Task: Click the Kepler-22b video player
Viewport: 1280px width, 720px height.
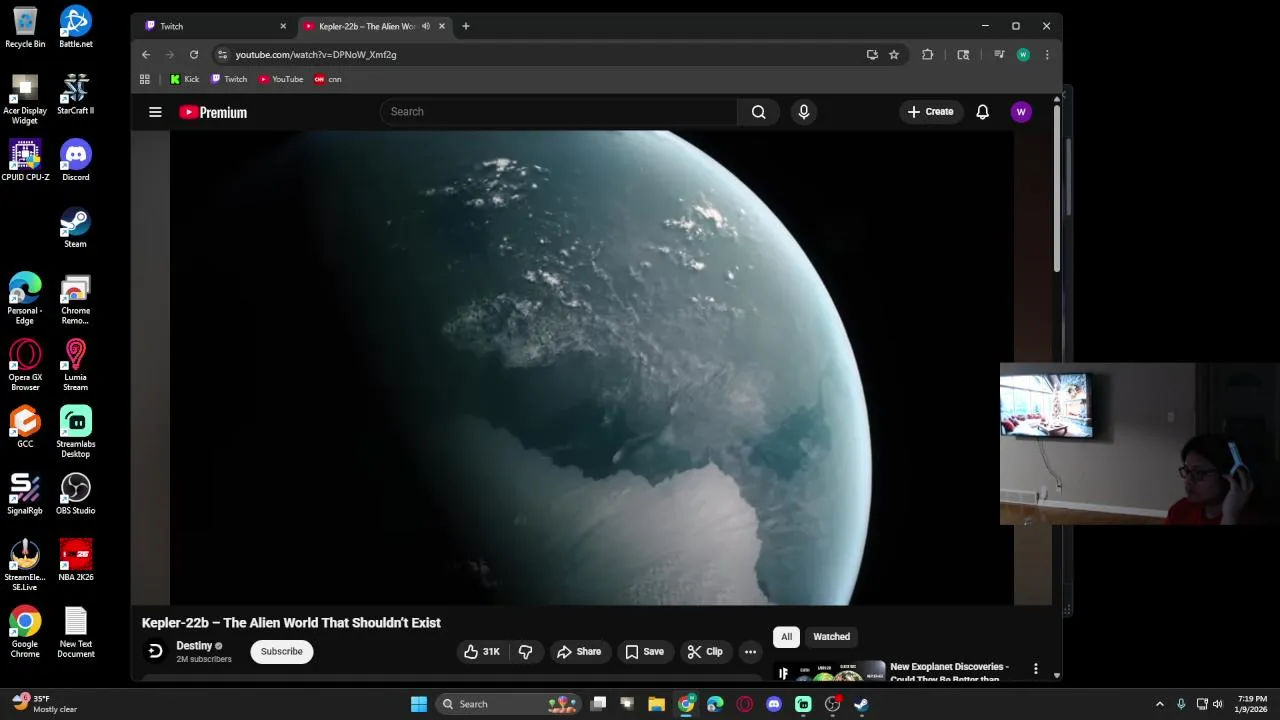Action: coord(592,368)
